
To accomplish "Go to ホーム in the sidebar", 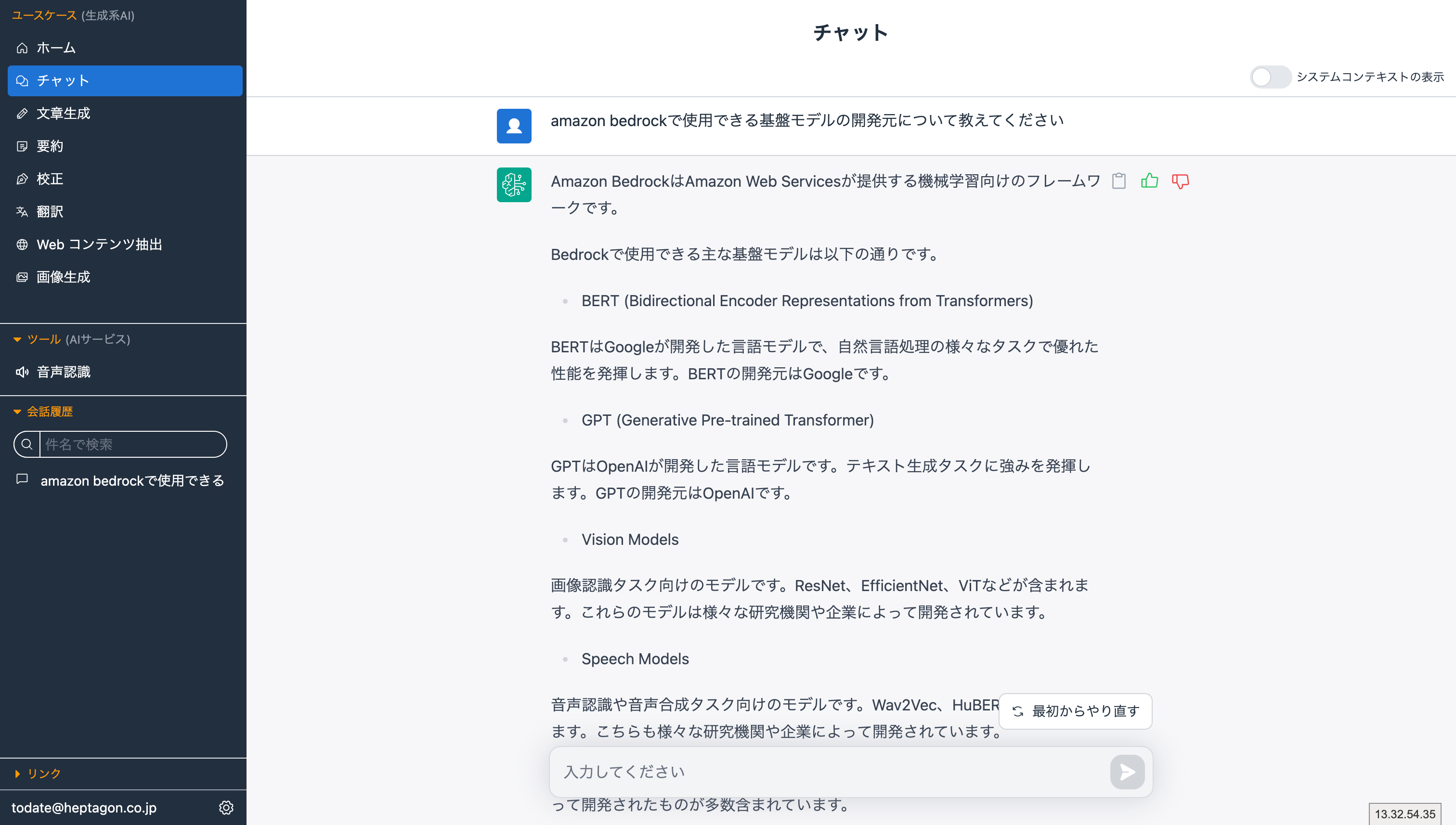I will pos(55,48).
